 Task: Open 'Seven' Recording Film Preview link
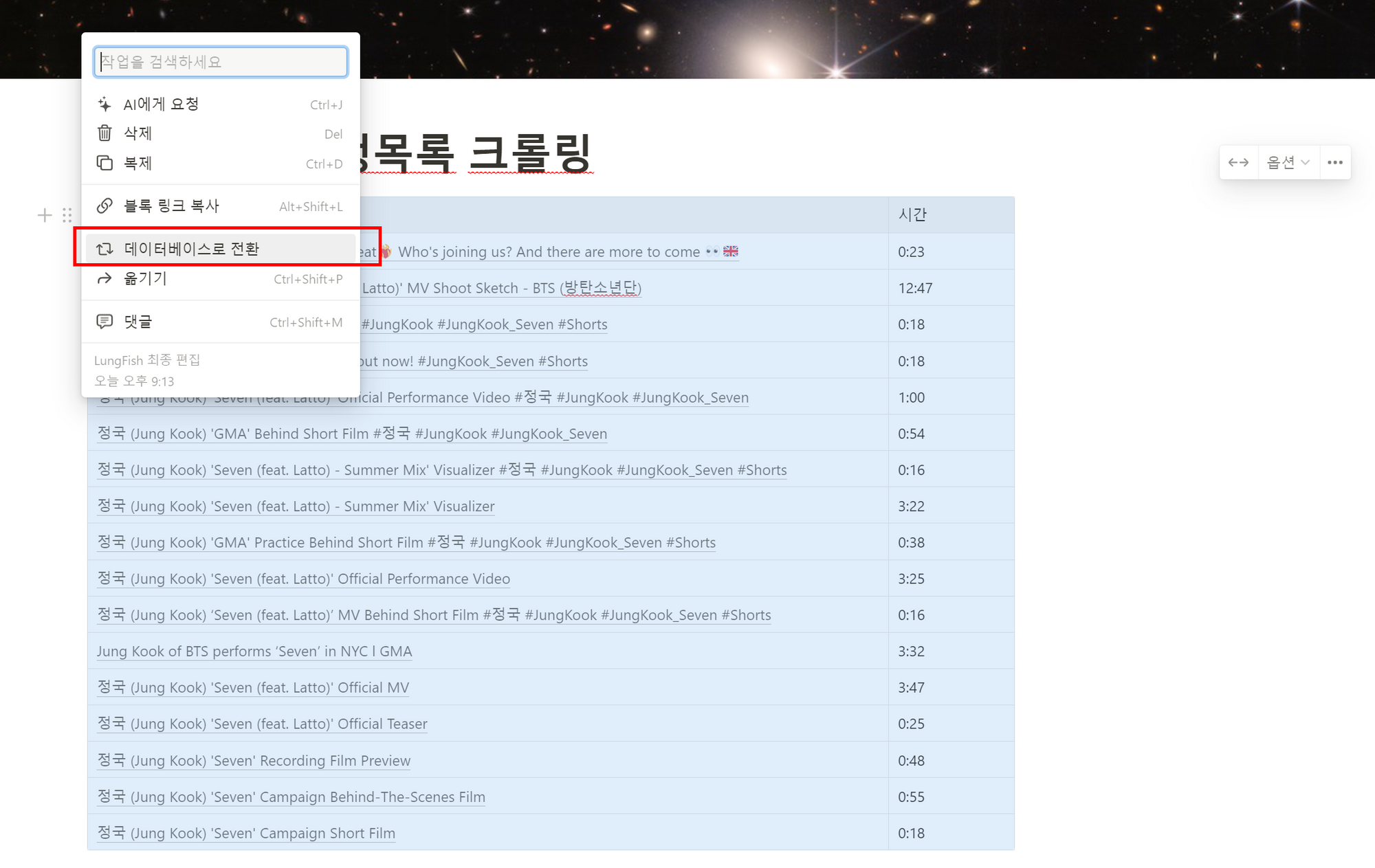(254, 761)
